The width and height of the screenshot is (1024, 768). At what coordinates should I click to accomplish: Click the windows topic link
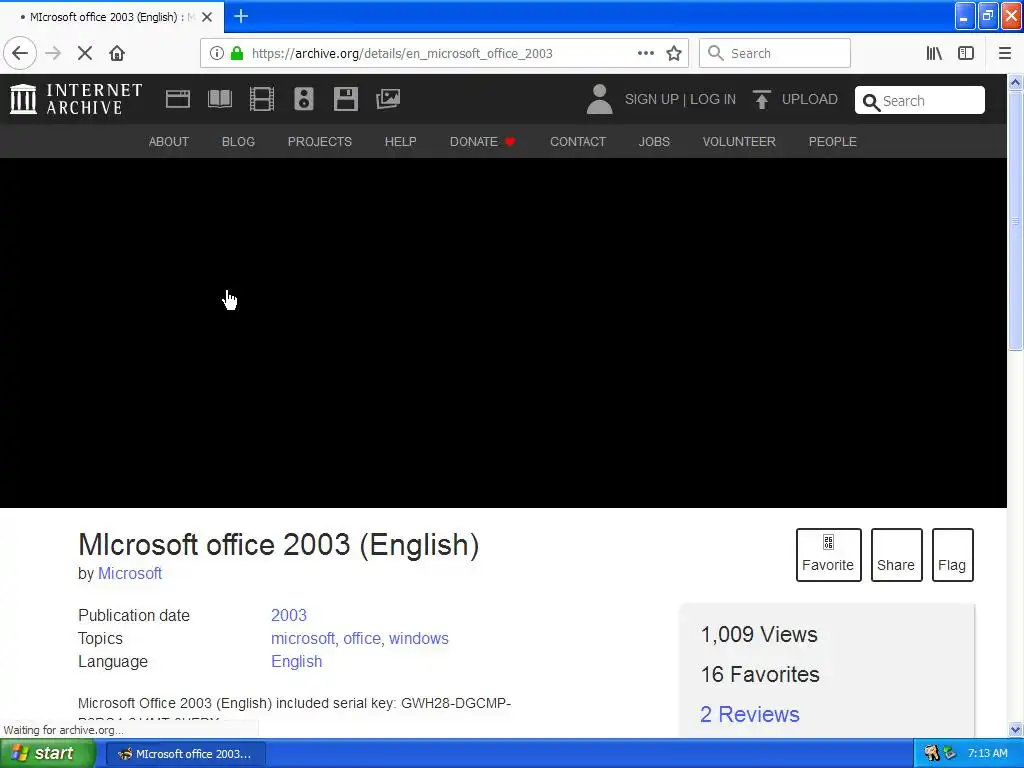coord(419,638)
